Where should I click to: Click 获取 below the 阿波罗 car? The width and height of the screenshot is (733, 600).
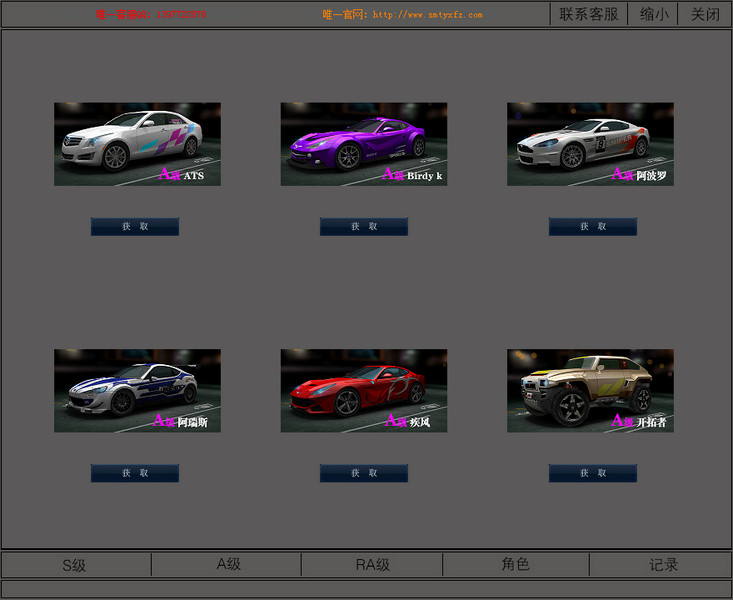[592, 227]
